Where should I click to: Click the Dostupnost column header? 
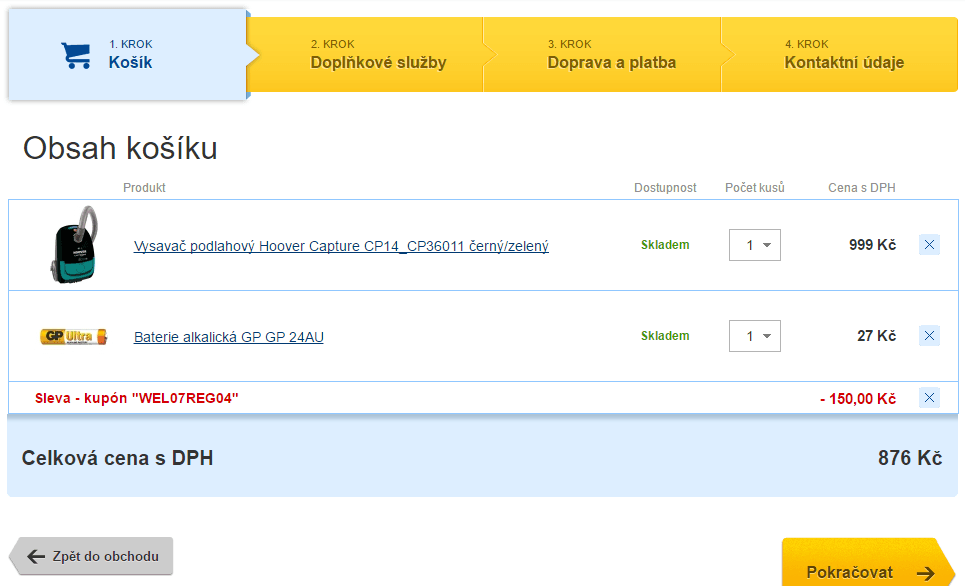[665, 188]
